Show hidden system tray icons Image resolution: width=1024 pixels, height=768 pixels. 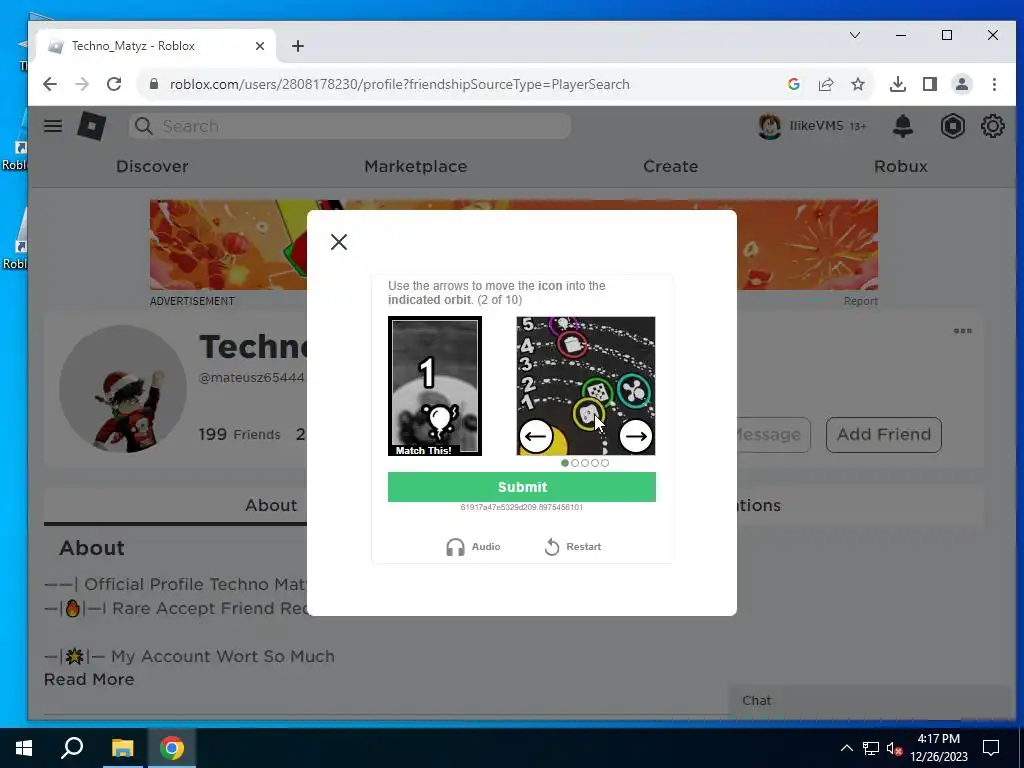pos(846,748)
